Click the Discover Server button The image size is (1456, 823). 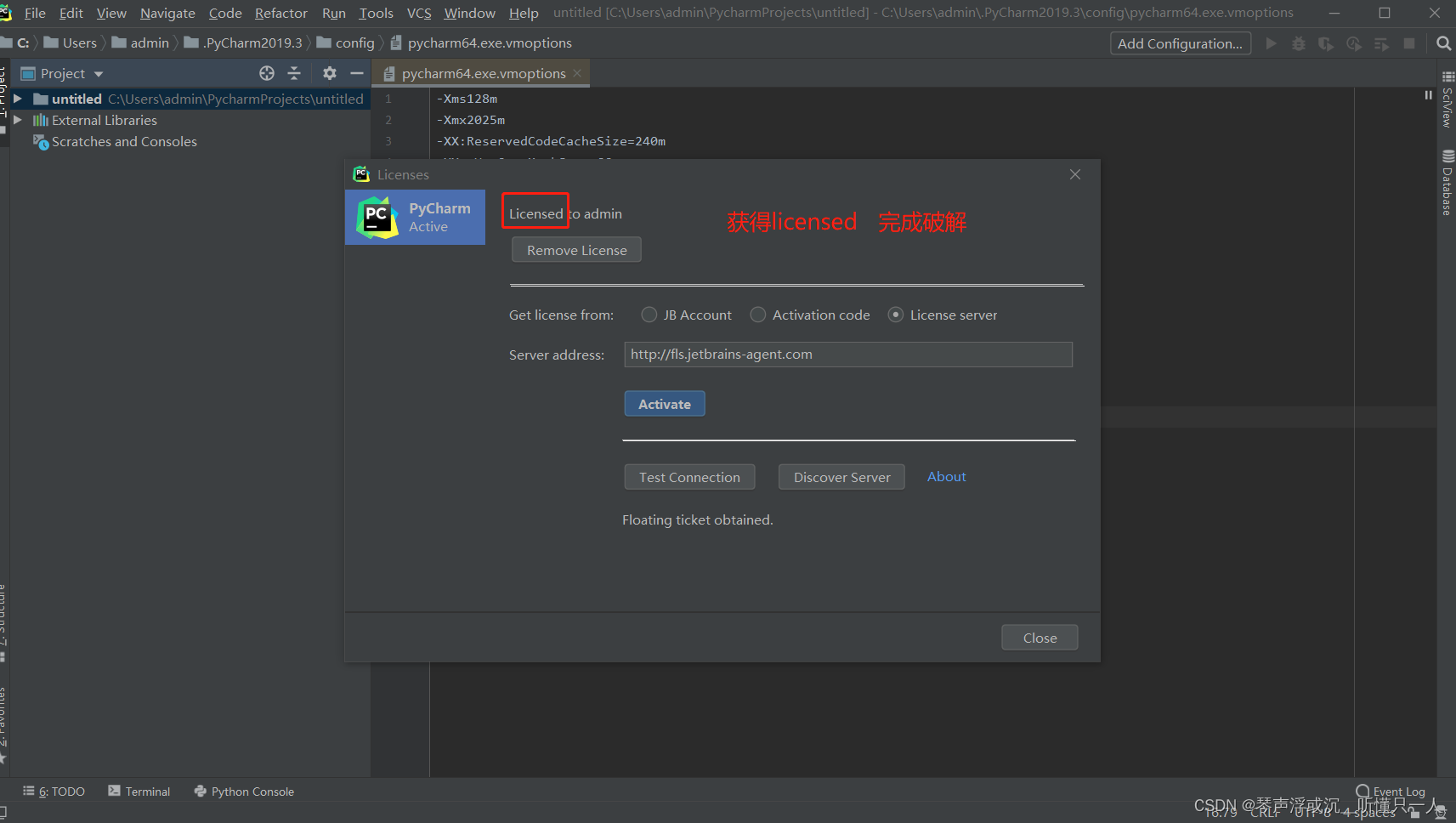(x=841, y=477)
